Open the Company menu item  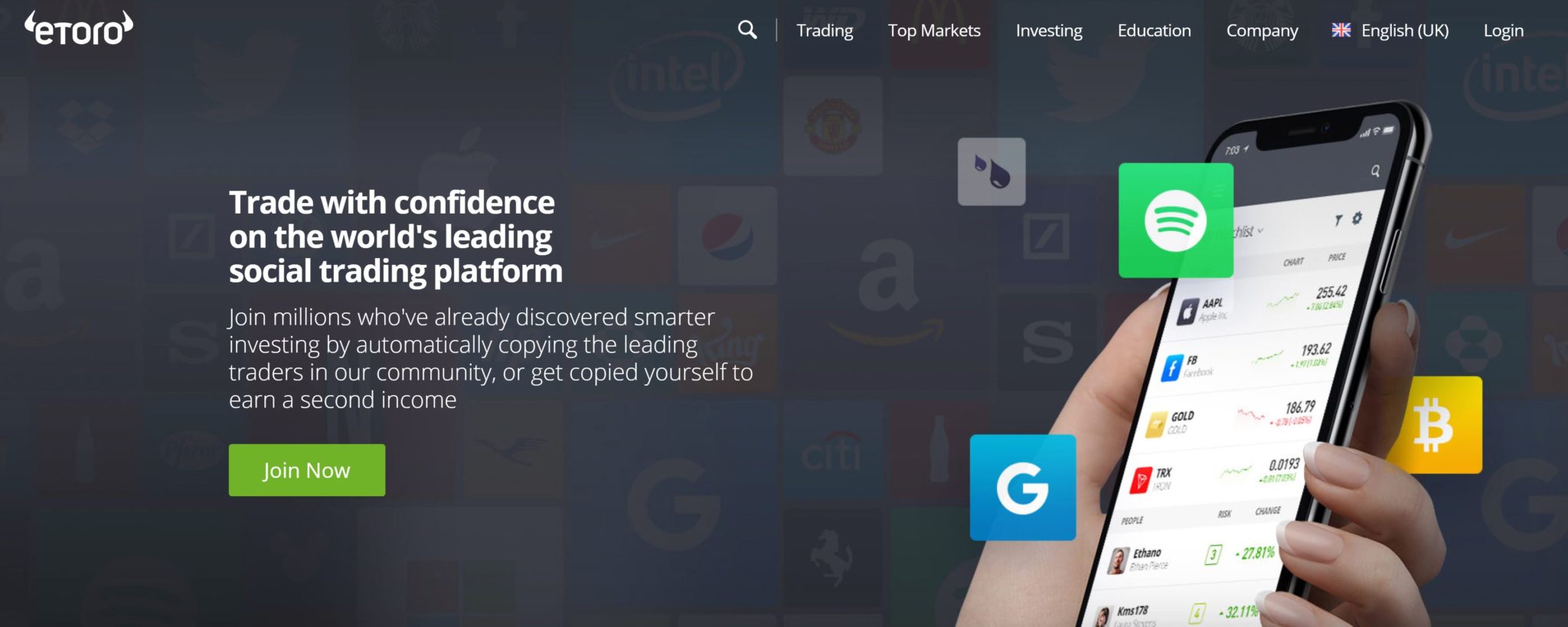point(1262,31)
